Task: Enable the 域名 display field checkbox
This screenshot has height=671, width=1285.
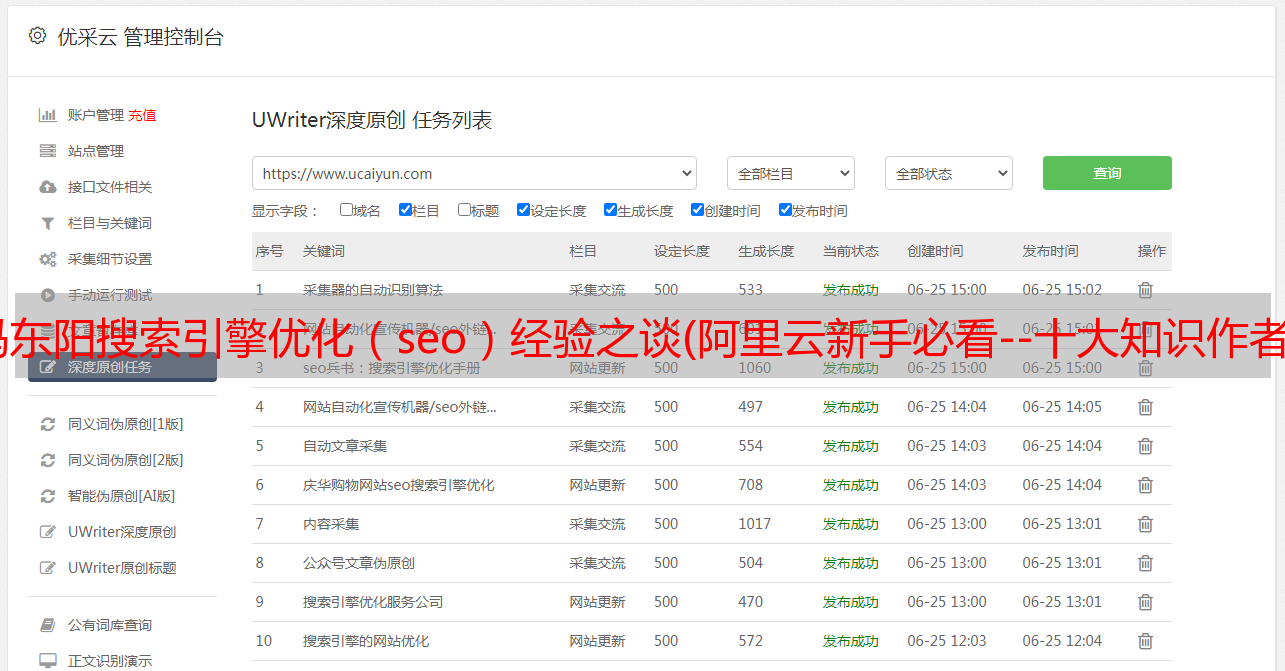Action: 346,210
